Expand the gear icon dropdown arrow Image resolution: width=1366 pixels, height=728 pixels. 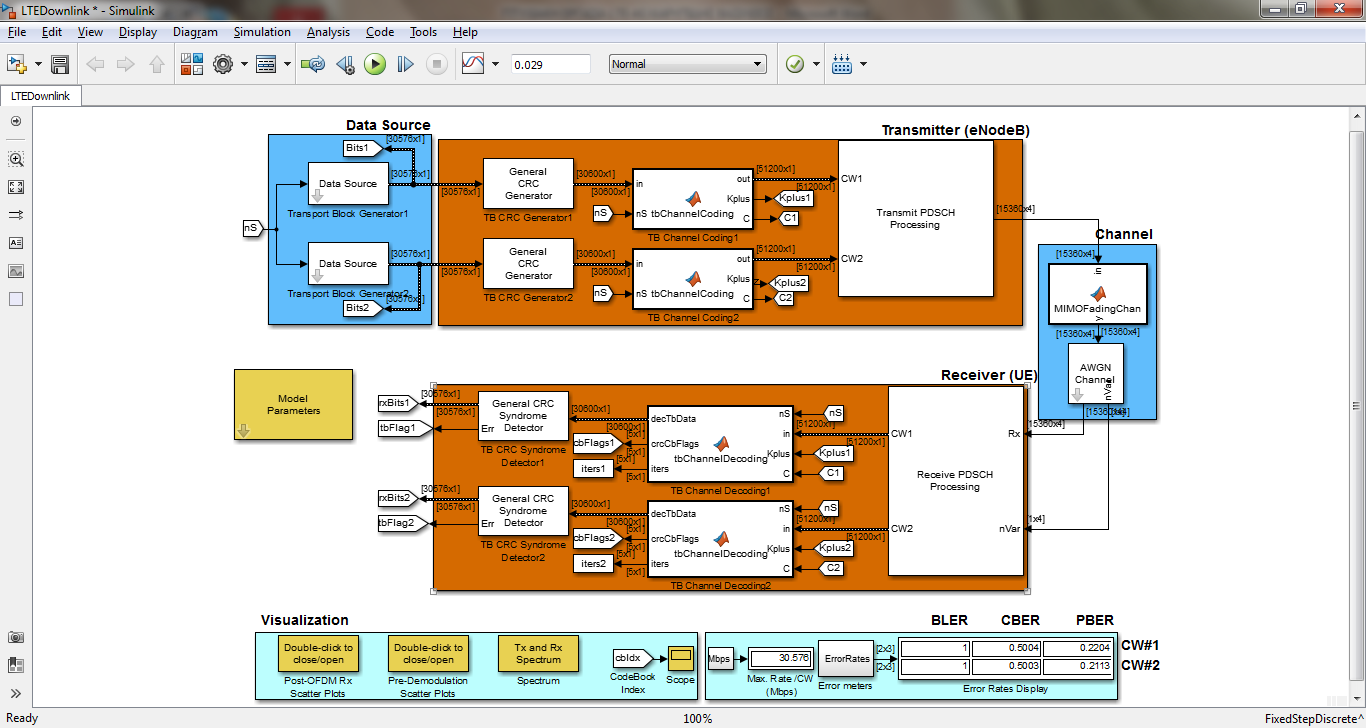tap(243, 64)
